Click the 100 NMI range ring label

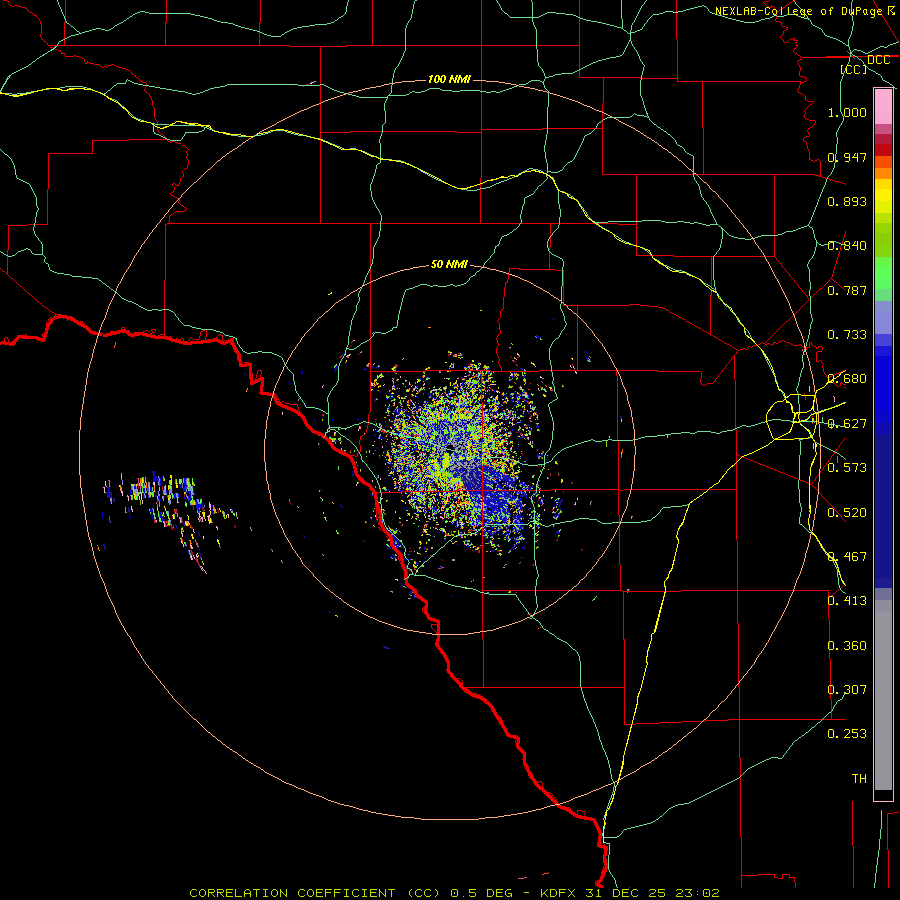[x=449, y=79]
